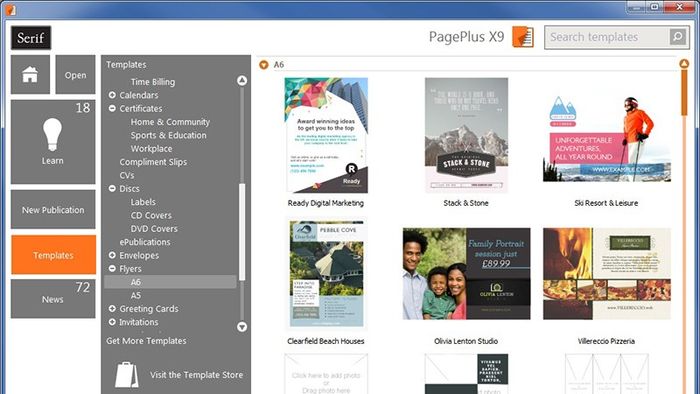
Task: Open Clearfield Beach Houses template thumbnail
Action: tap(326, 274)
